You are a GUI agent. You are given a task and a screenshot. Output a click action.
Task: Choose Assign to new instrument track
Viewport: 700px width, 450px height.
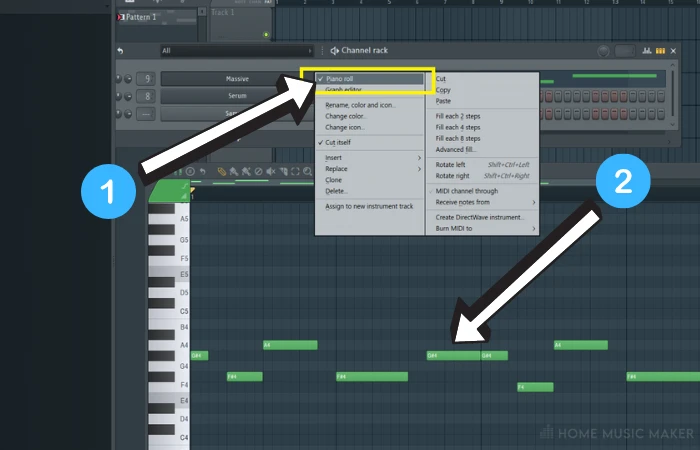tap(370, 206)
